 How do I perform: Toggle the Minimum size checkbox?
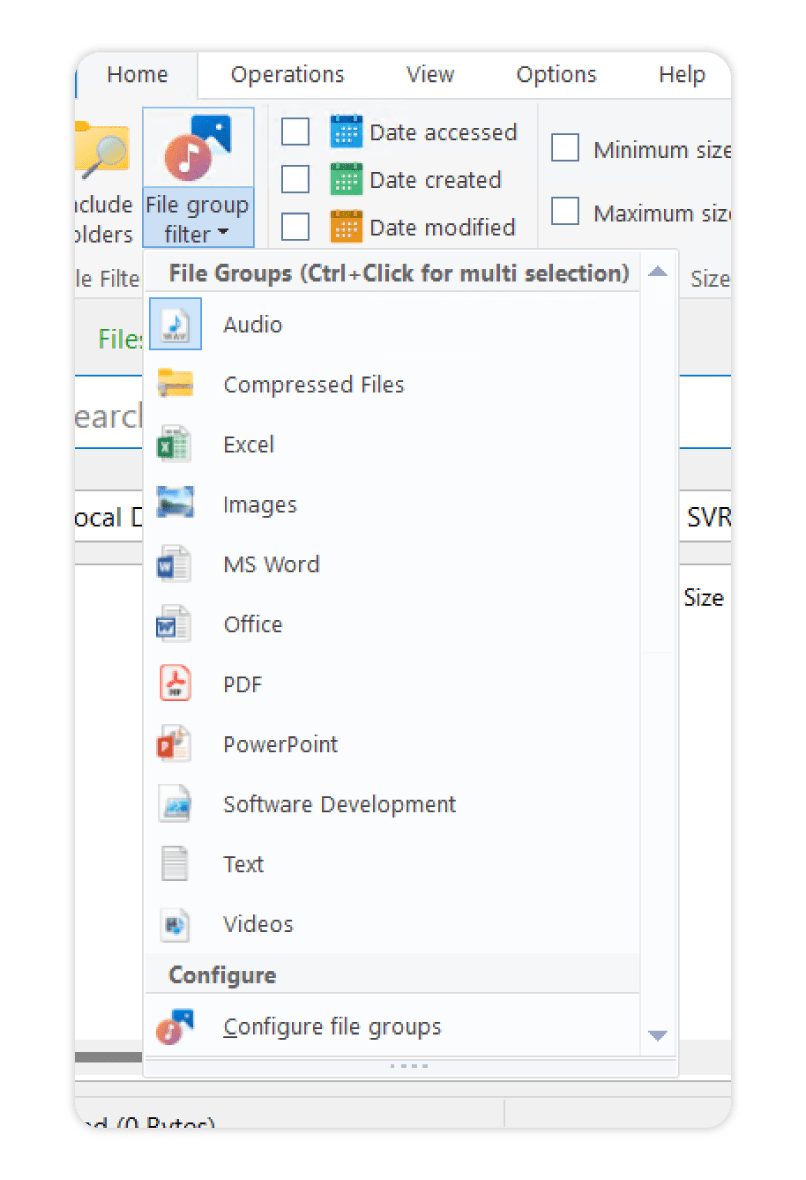(566, 149)
